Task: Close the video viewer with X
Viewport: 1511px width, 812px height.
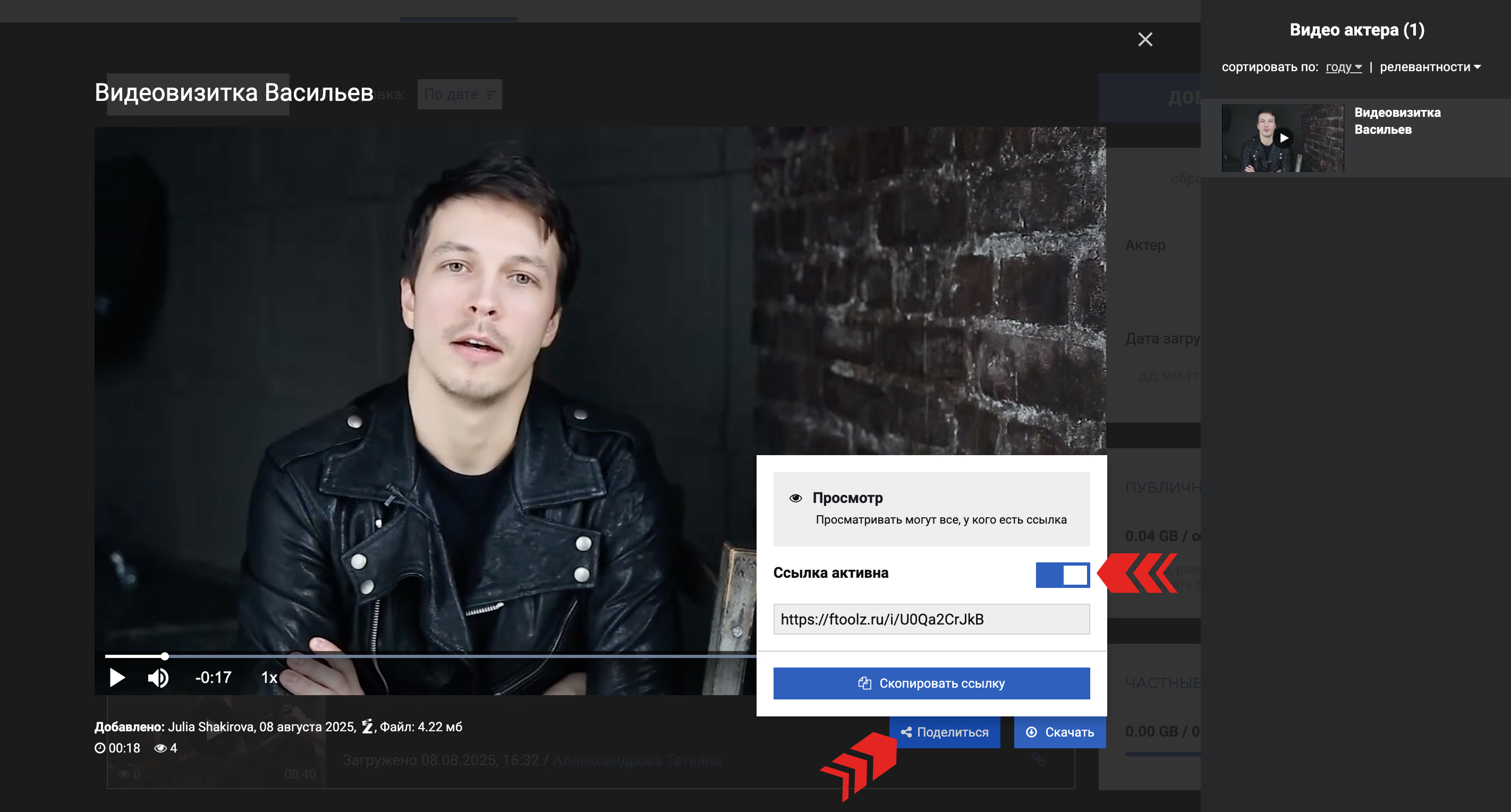Action: [x=1145, y=39]
